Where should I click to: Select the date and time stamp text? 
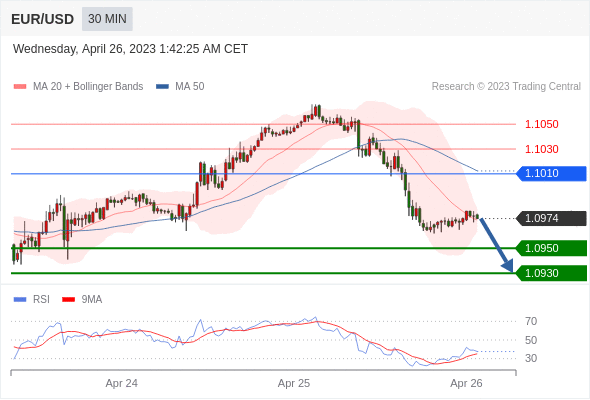click(x=130, y=49)
